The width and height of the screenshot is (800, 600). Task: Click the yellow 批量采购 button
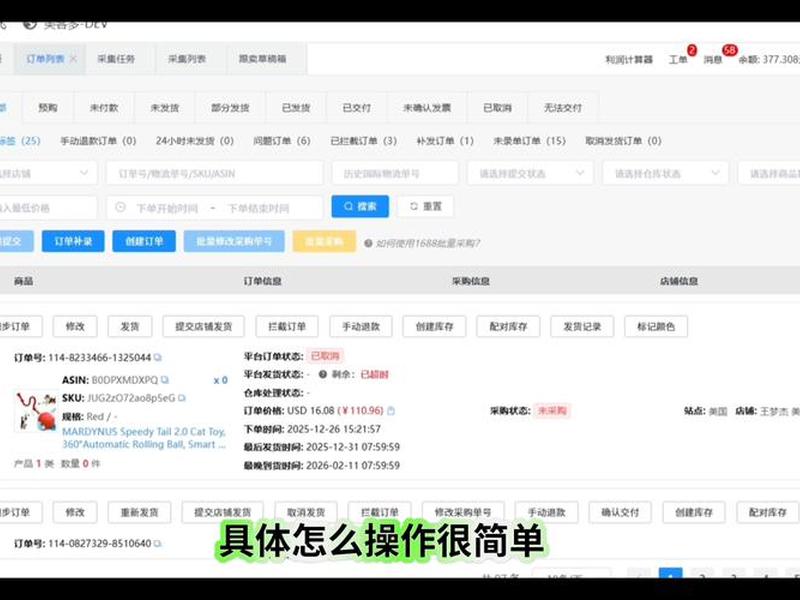click(x=324, y=241)
